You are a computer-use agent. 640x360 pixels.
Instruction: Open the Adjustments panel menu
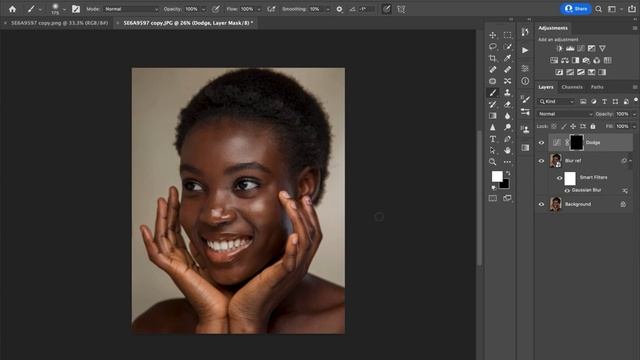pyautogui.click(x=635, y=28)
